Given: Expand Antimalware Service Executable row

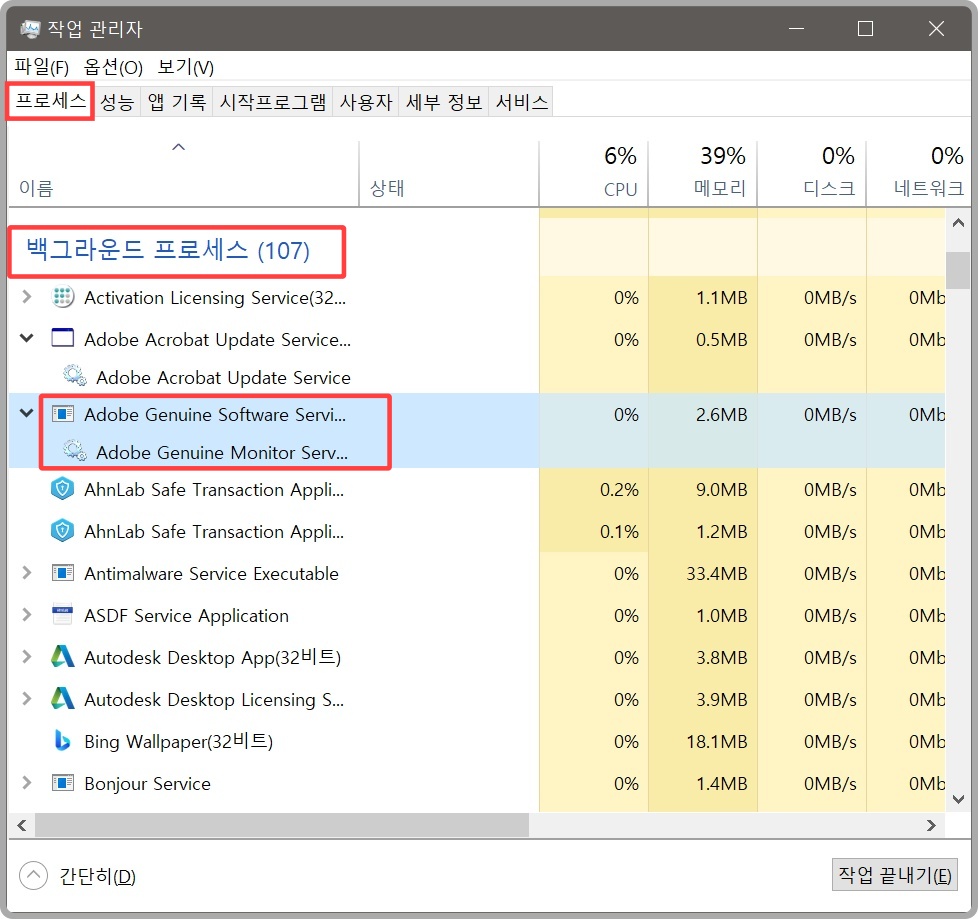Looking at the screenshot, I should pyautogui.click(x=26, y=573).
